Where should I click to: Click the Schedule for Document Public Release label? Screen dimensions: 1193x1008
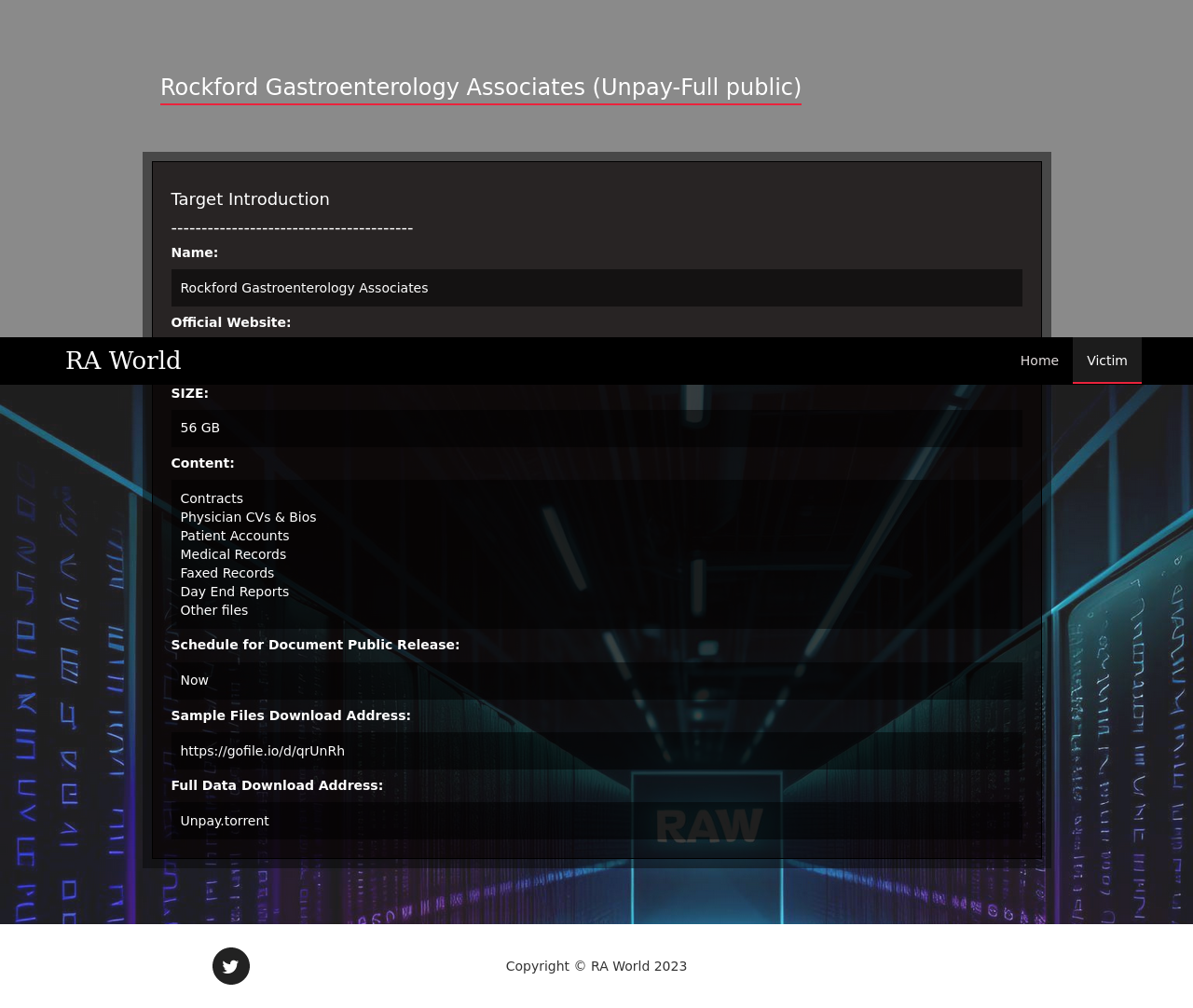(315, 645)
